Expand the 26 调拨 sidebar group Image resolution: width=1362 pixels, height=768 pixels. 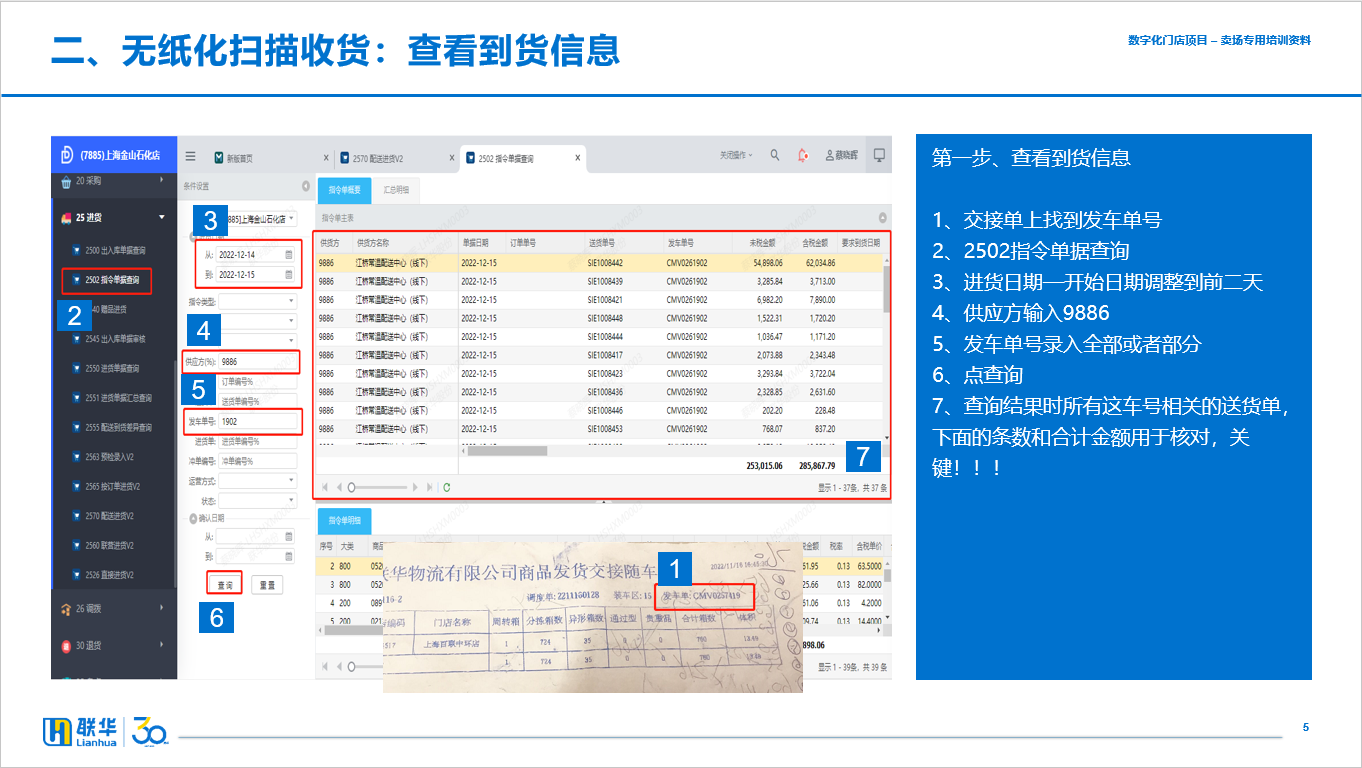(114, 608)
